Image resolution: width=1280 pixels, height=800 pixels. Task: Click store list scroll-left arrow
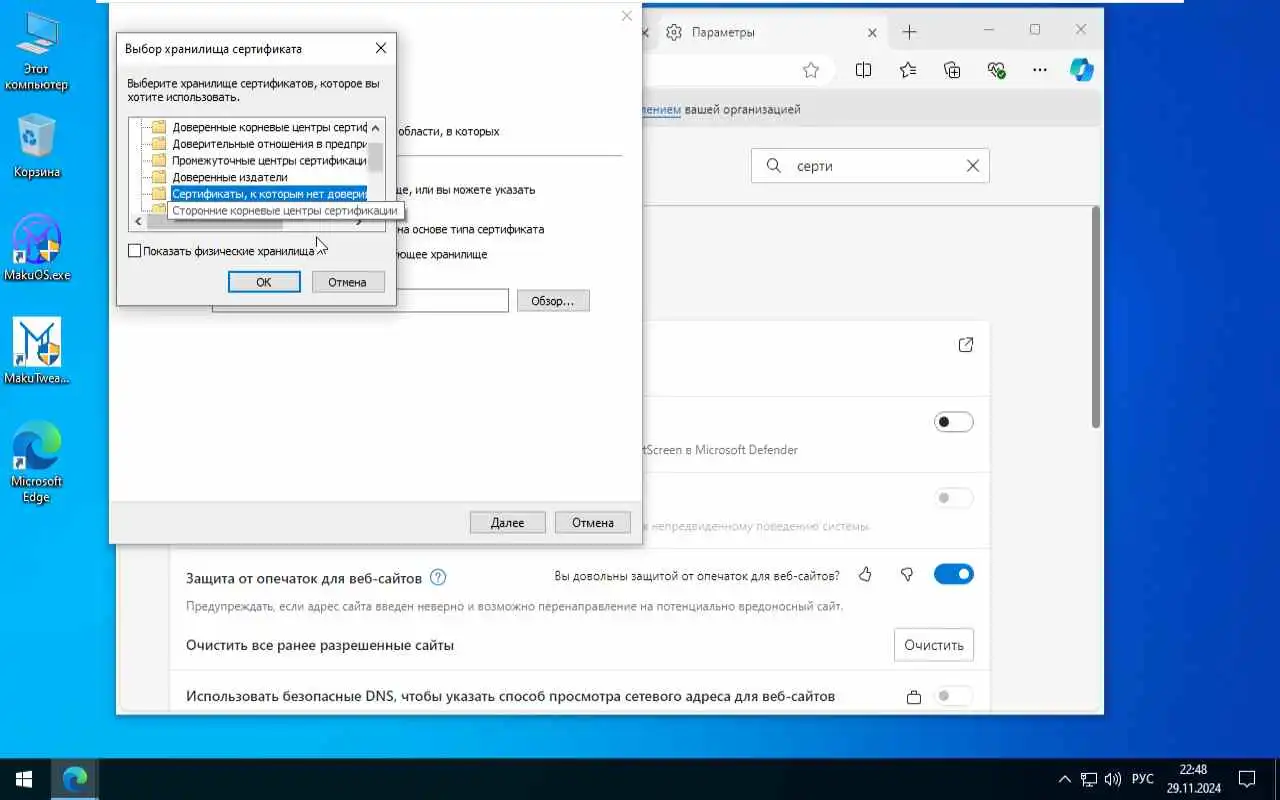(x=138, y=221)
